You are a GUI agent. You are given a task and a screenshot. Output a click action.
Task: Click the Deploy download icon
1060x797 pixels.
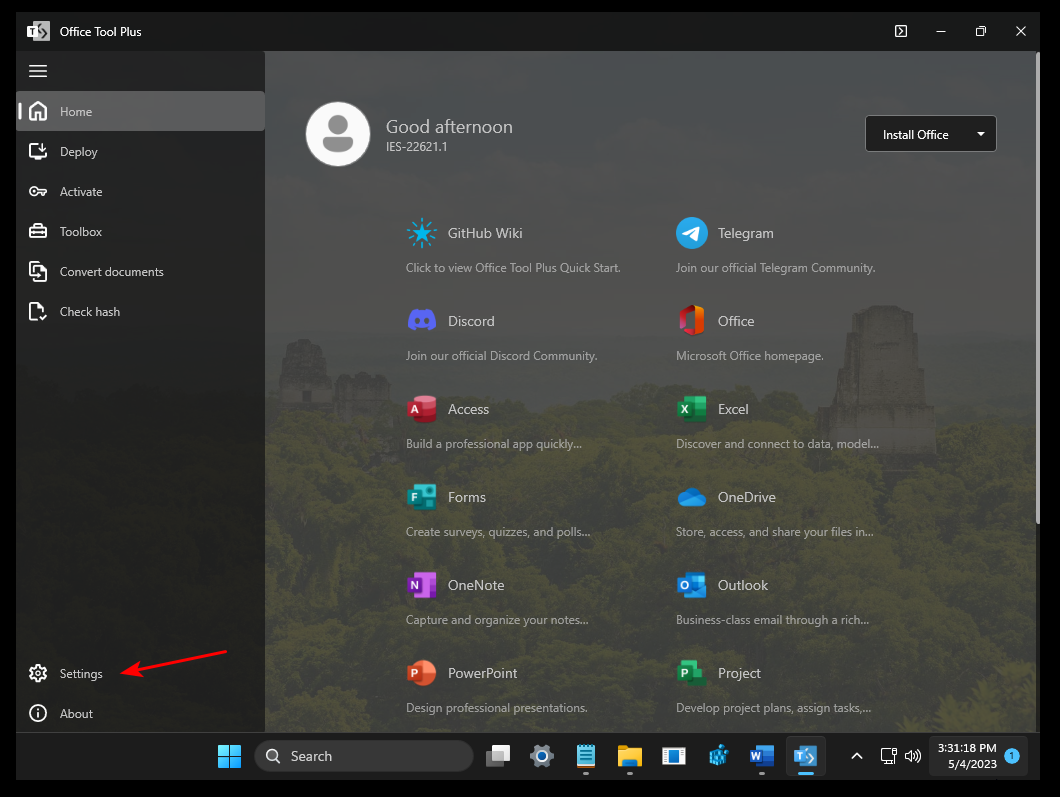pos(38,151)
